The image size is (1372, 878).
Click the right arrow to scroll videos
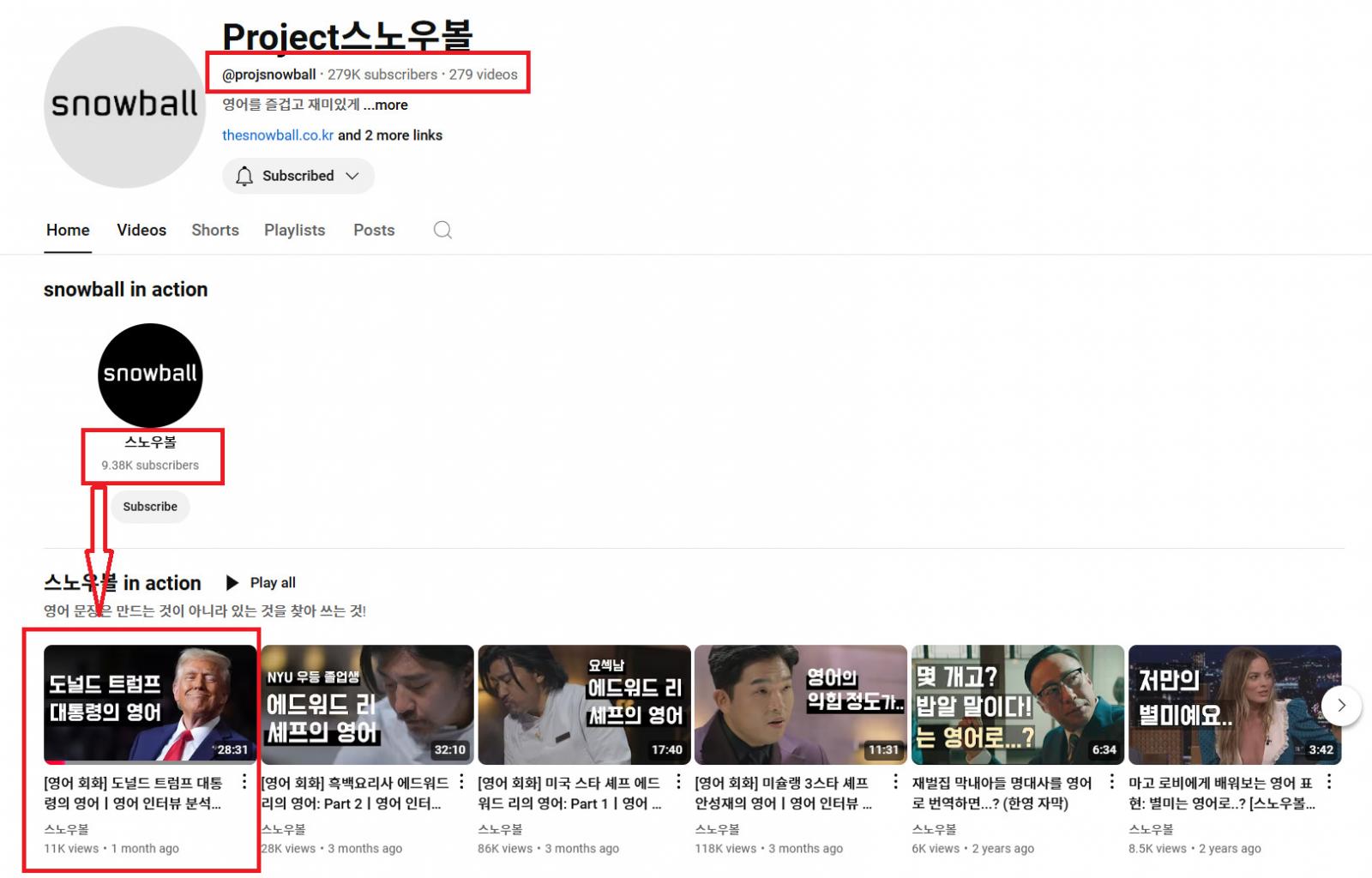(x=1341, y=705)
